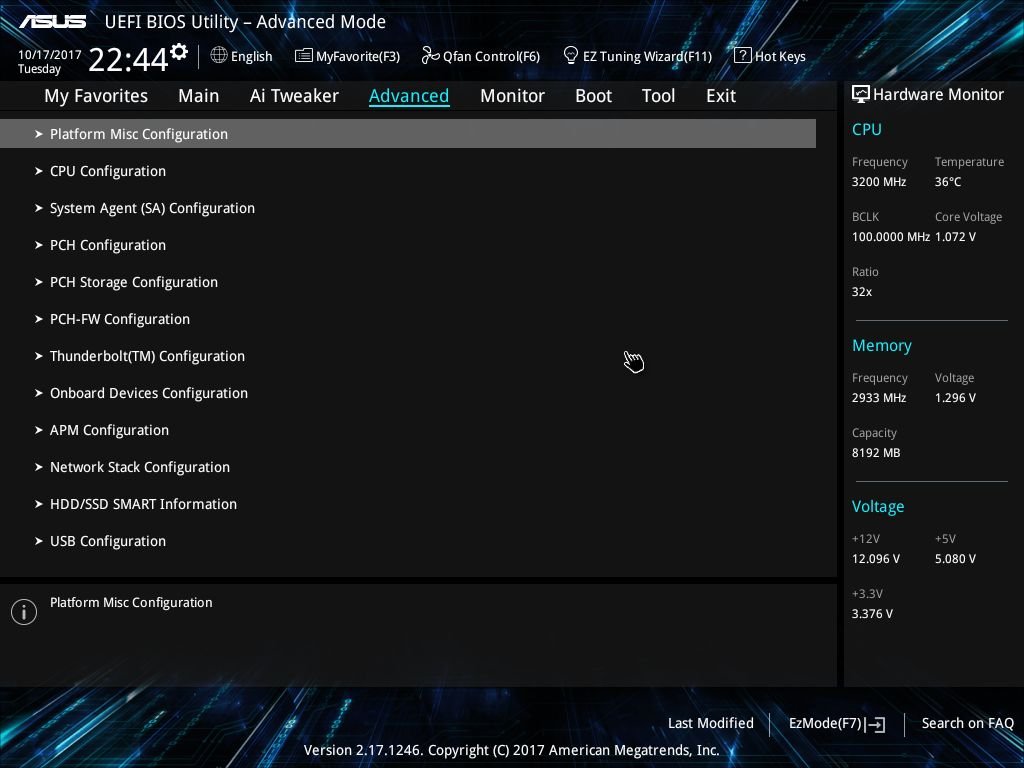Viewport: 1024px width, 768px height.
Task: Expand arrow beside PCH-FW Configuration
Action: pyautogui.click(x=39, y=319)
